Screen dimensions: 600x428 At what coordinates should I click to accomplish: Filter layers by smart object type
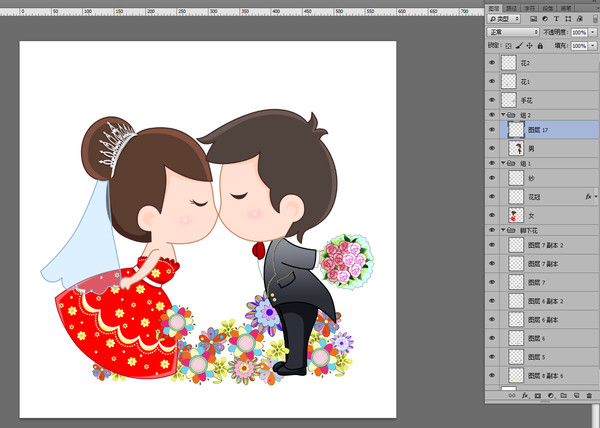pos(579,19)
